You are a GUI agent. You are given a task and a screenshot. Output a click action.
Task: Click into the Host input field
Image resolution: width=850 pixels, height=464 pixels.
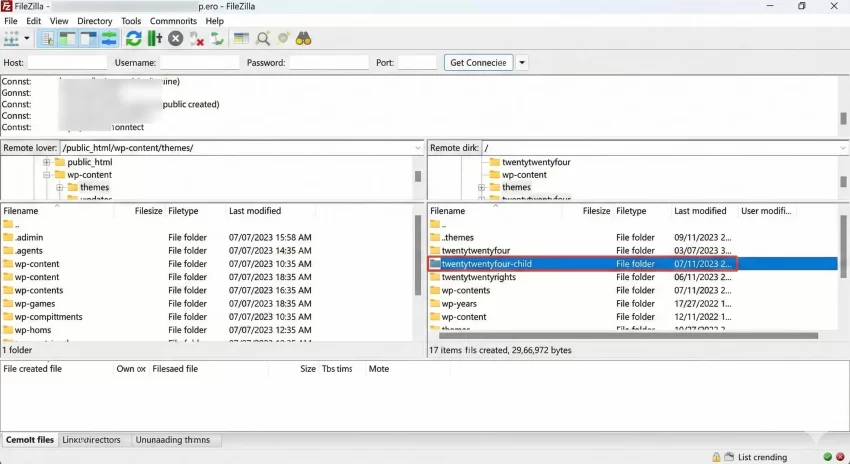pyautogui.click(x=67, y=62)
